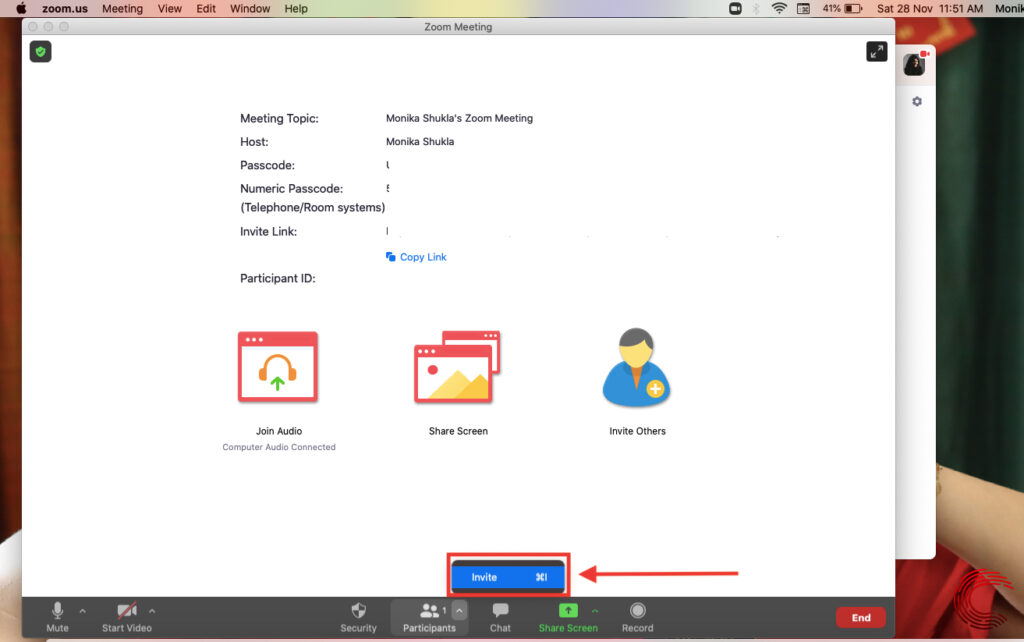This screenshot has width=1024, height=642.
Task: Toggle Start Video on
Action: [127, 617]
